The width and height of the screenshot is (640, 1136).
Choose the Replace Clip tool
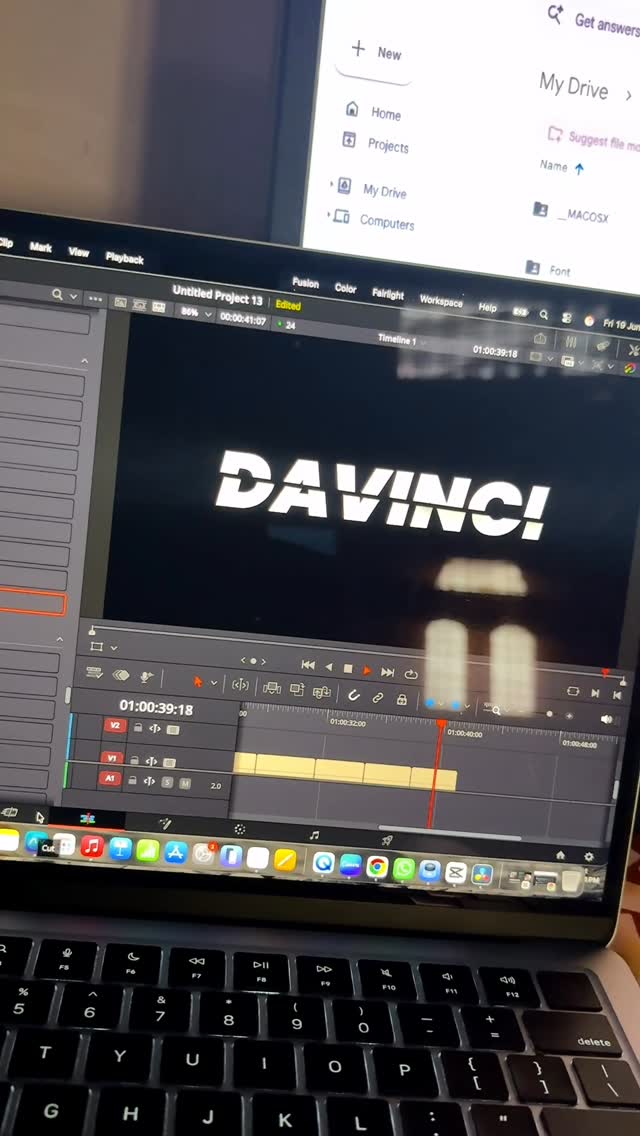pos(322,693)
